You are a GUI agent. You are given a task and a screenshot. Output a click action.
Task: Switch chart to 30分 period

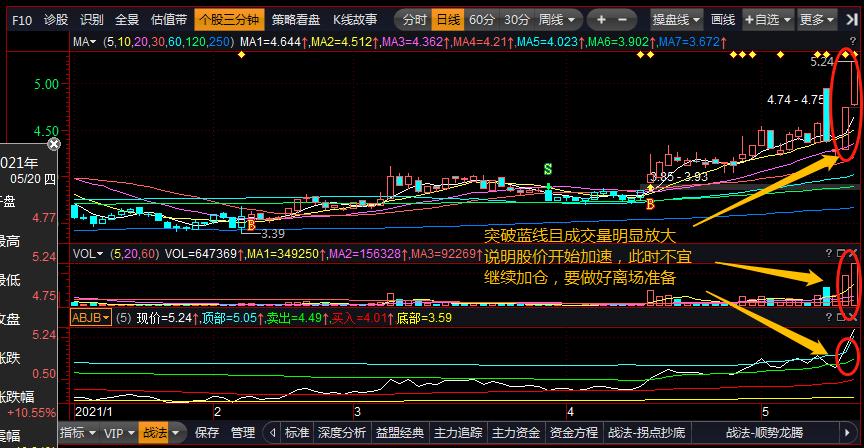pyautogui.click(x=516, y=20)
